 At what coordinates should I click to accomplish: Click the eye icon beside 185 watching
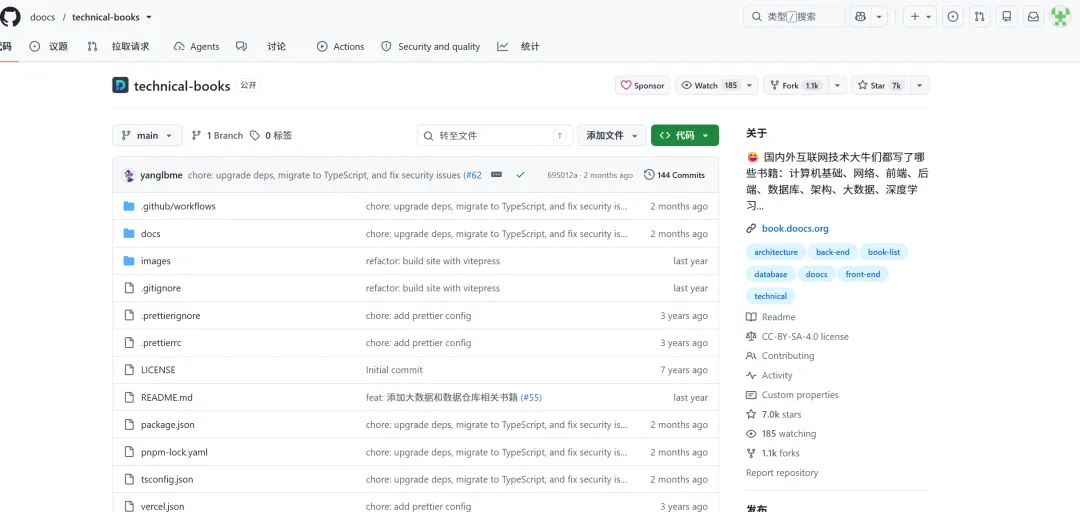pyautogui.click(x=751, y=433)
